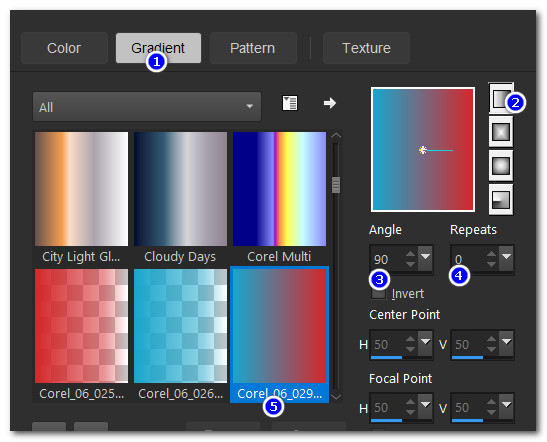
Task: Open Focal Point H dropdown arrow
Action: 425,406
